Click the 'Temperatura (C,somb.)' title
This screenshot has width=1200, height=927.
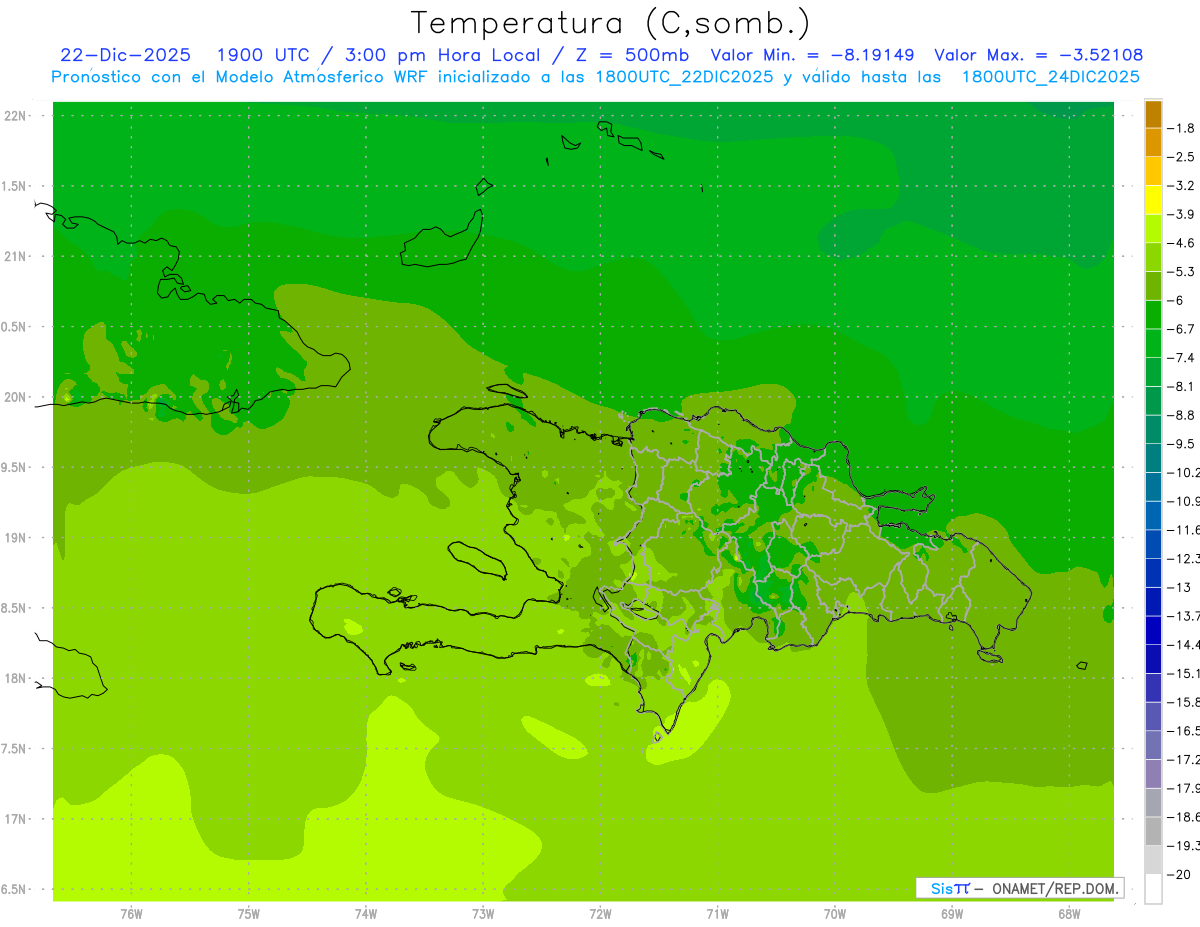(x=611, y=23)
